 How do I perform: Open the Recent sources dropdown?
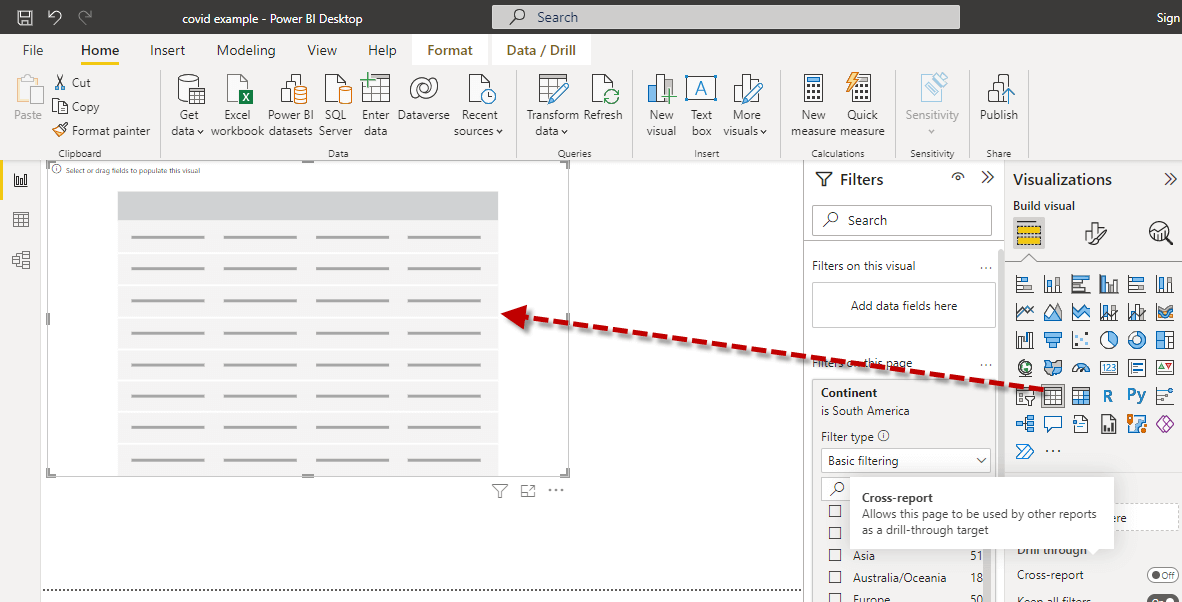click(479, 103)
